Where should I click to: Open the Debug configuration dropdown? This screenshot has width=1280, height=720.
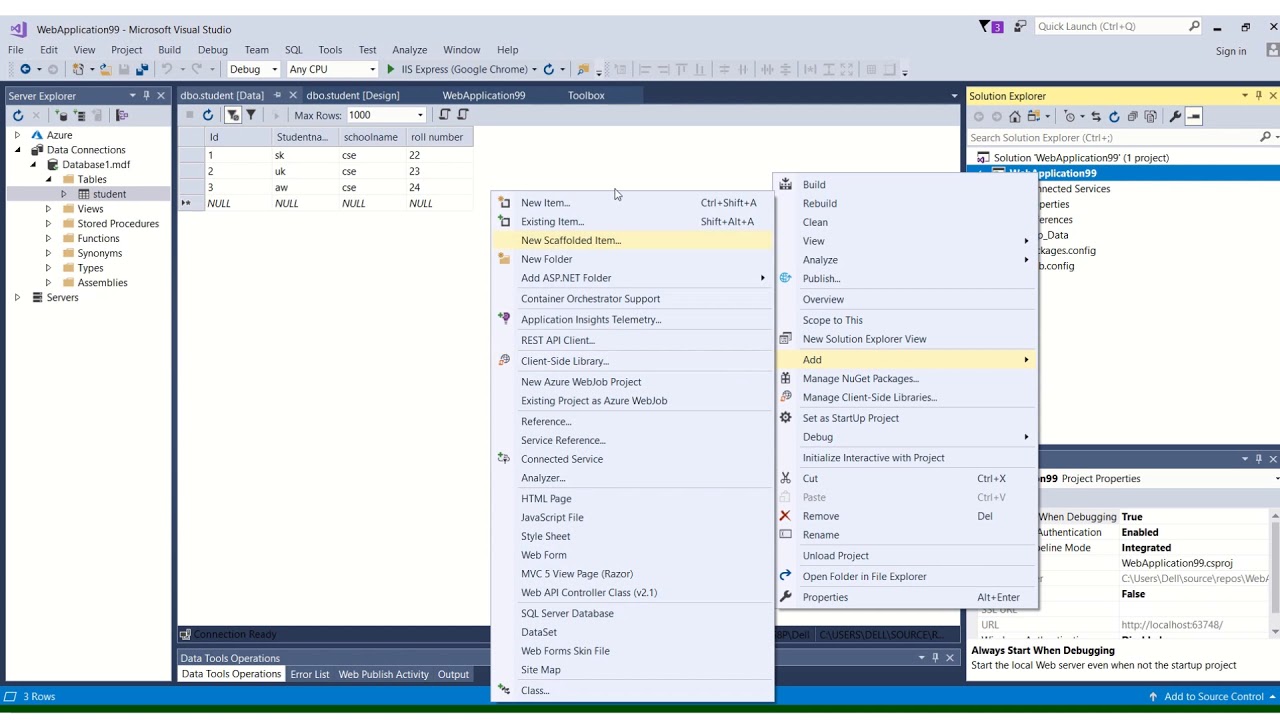tap(274, 69)
